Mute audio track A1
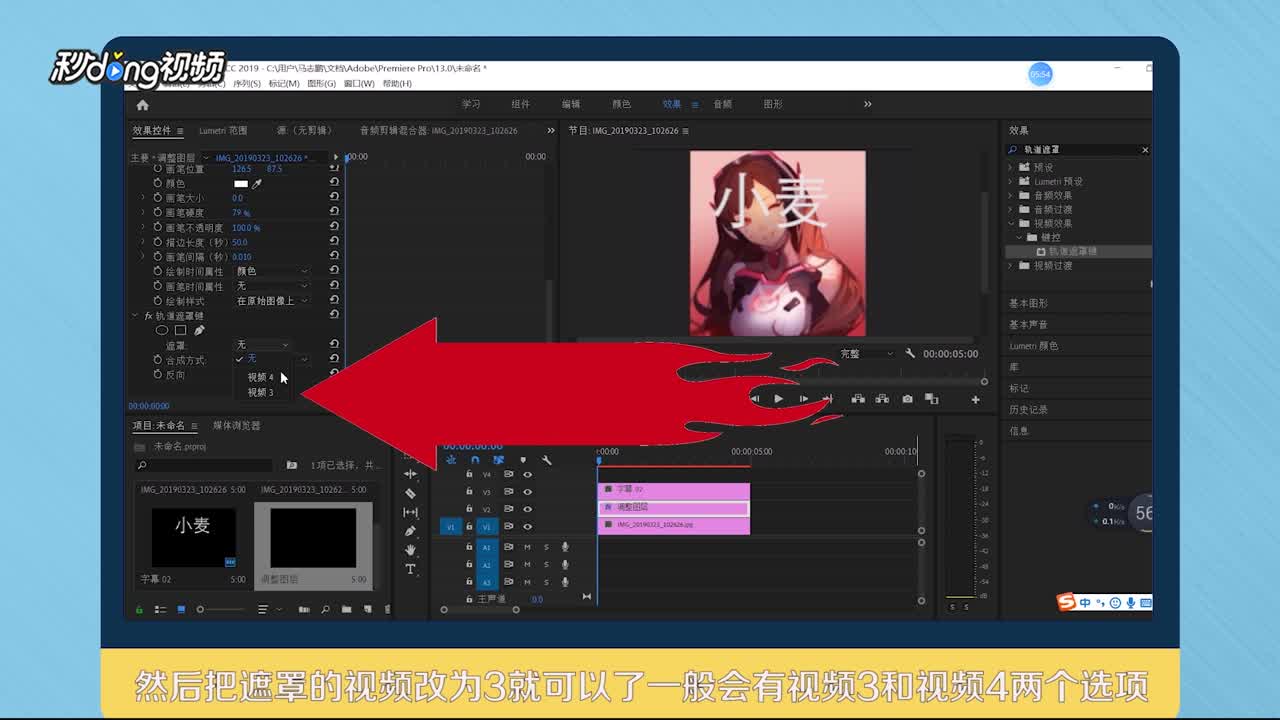 coord(527,547)
